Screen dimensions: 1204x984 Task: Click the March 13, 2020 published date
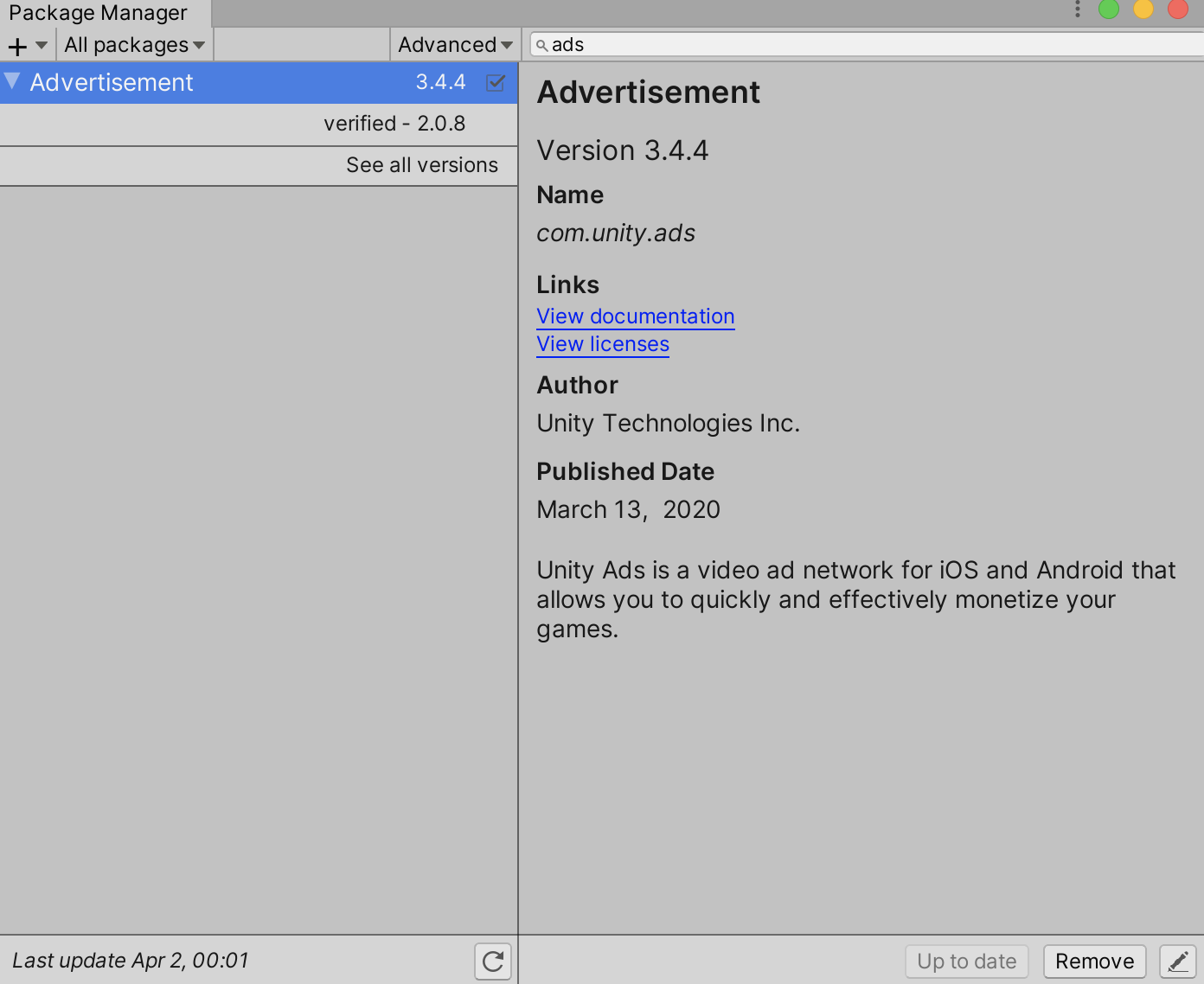pyautogui.click(x=629, y=510)
